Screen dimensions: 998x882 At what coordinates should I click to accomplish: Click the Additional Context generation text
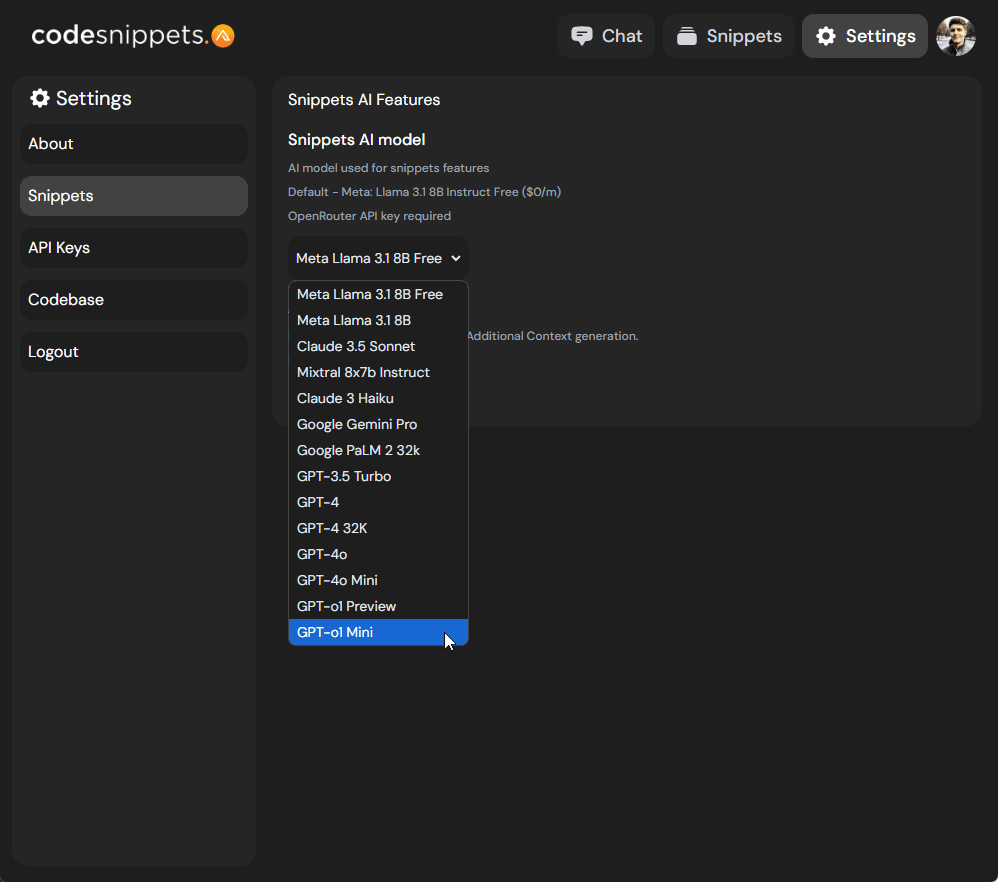click(x=552, y=336)
